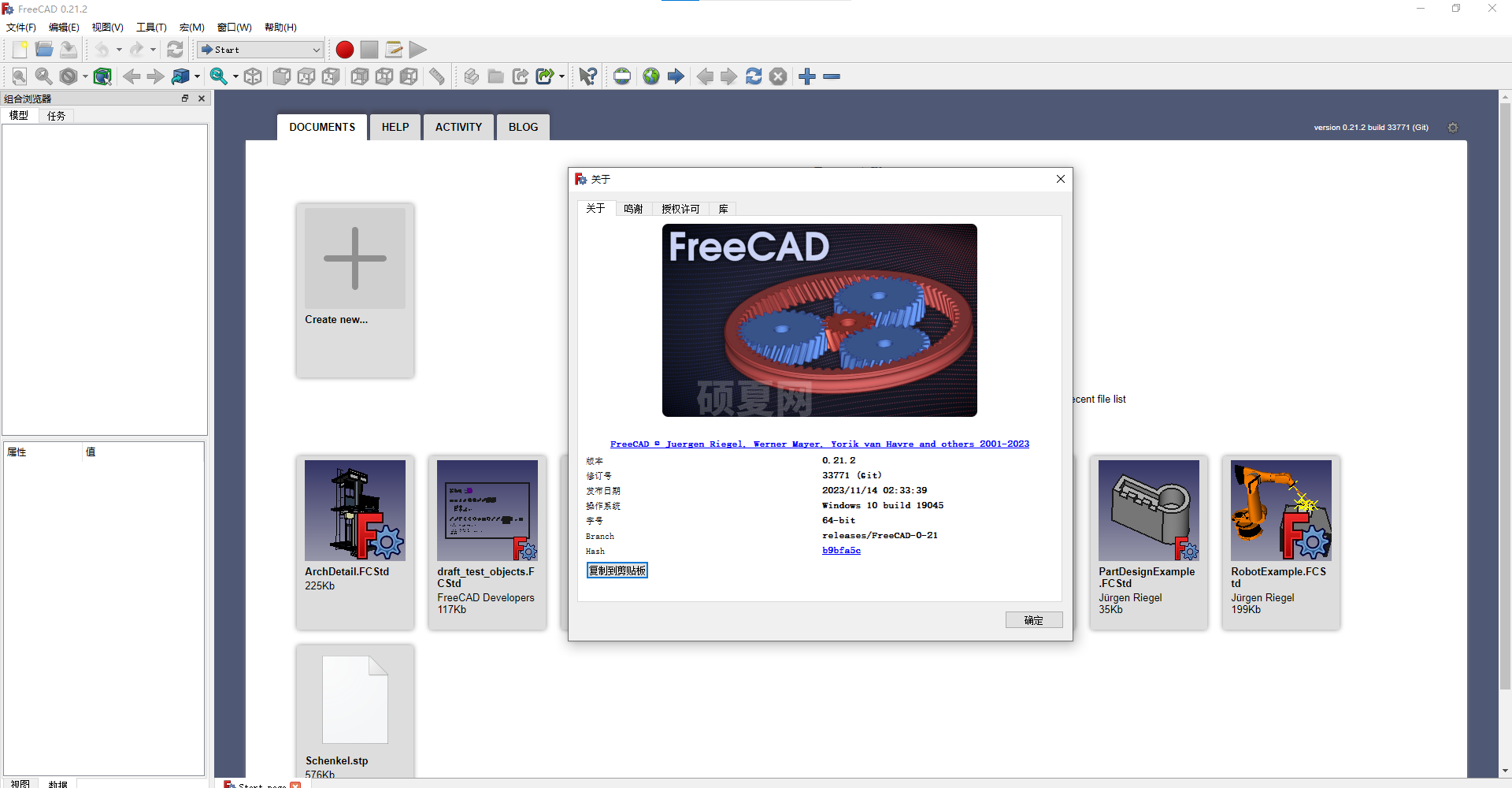Close the 组合浏览器 panel
Viewport: 1512px width, 788px height.
pos(202,98)
